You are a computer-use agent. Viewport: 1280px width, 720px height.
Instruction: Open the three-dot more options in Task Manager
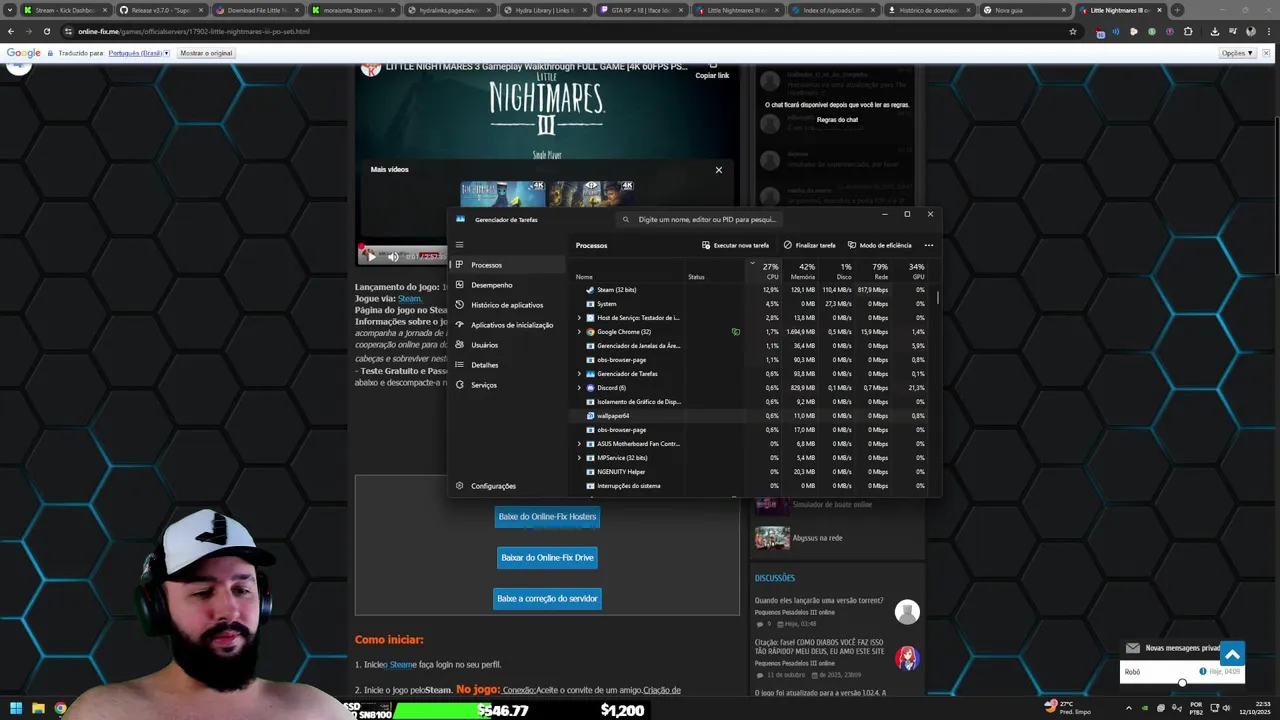click(x=929, y=245)
